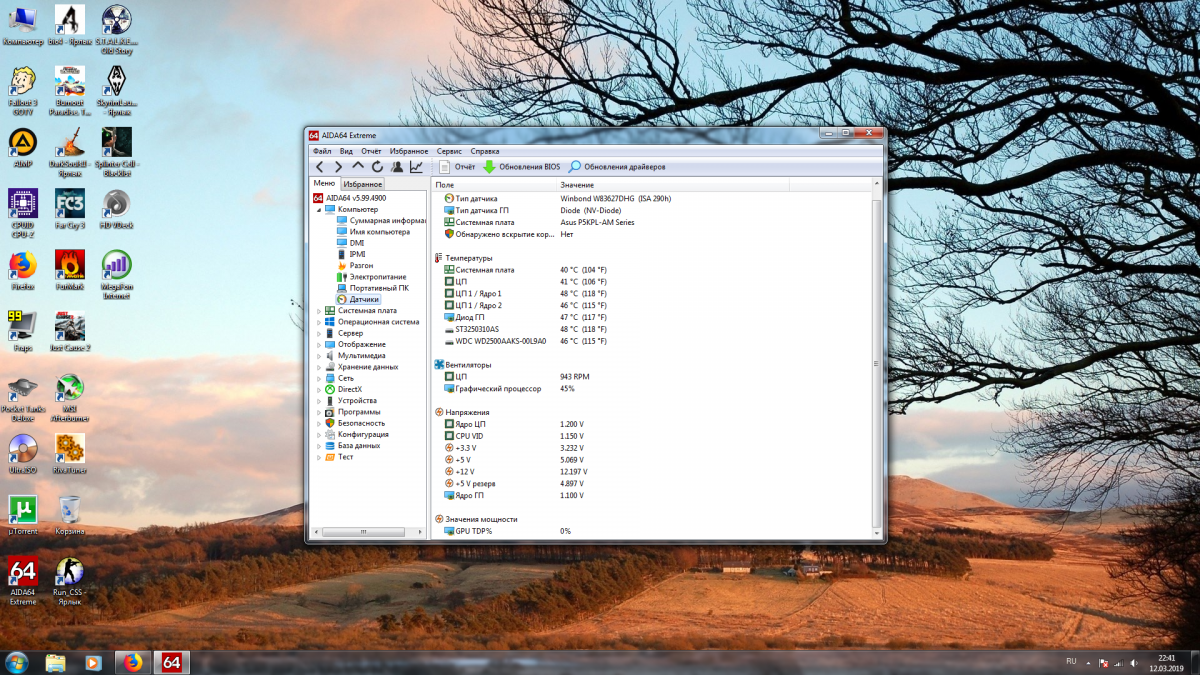The height and width of the screenshot is (675, 1200).
Task: Click Обновления BIOS green arrow button
Action: coord(521,167)
